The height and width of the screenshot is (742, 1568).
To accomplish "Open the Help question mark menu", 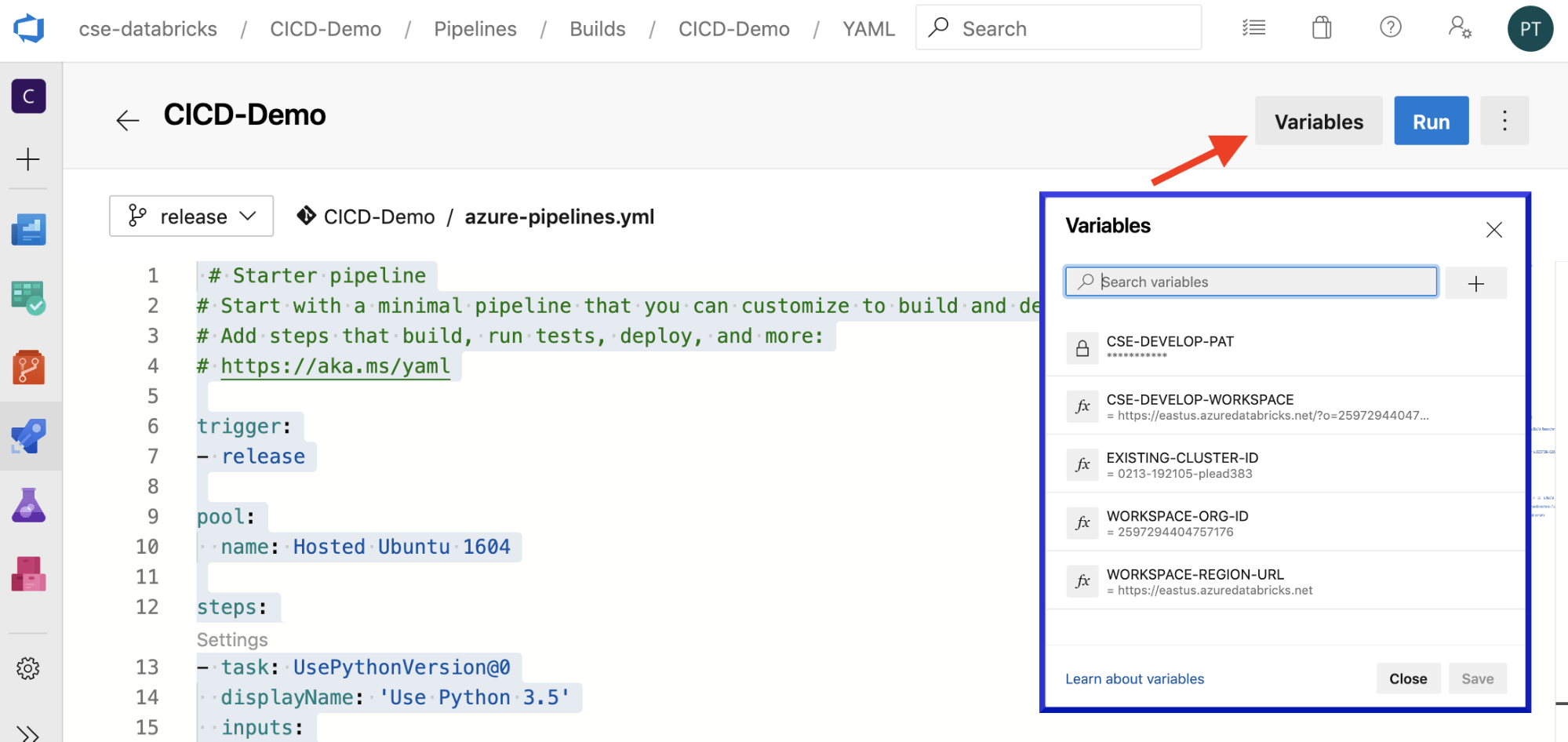I will 1391,27.
